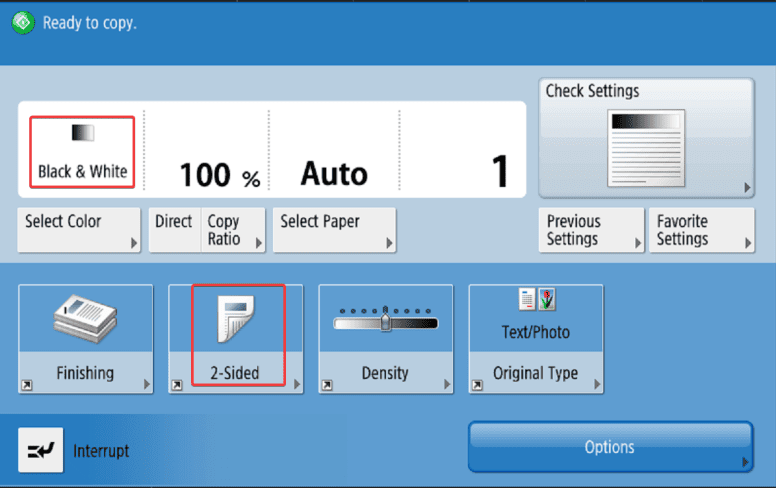Tap the shortcut arrow on Finishing button
The width and height of the screenshot is (776, 488).
26,384
